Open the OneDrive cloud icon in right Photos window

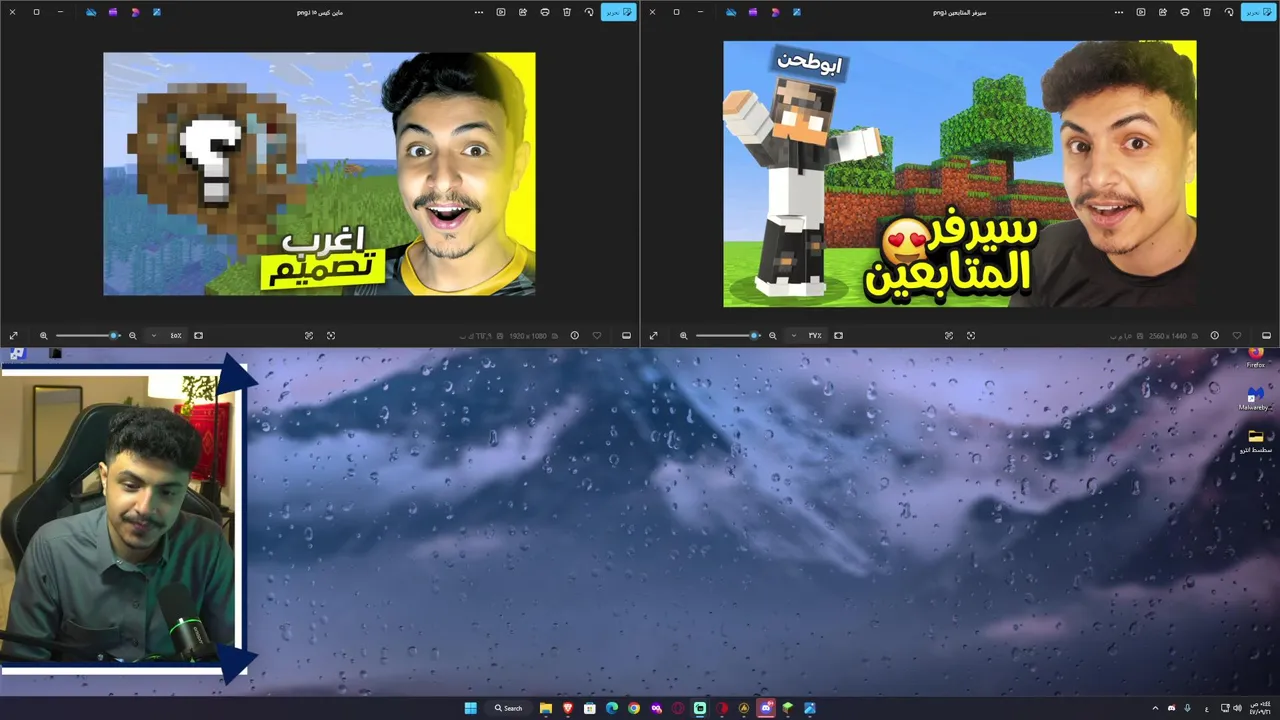731,12
